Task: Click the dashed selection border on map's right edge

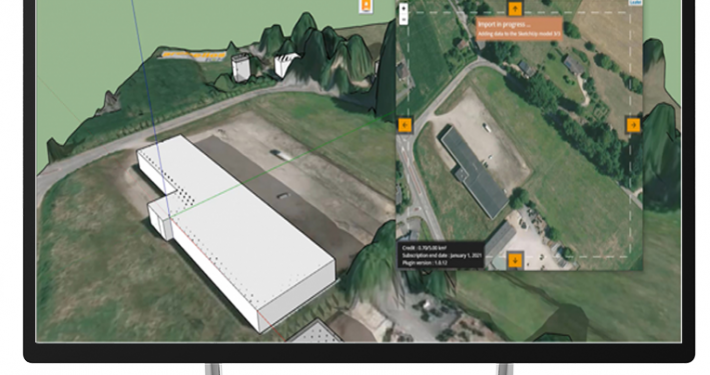Action: point(630,136)
